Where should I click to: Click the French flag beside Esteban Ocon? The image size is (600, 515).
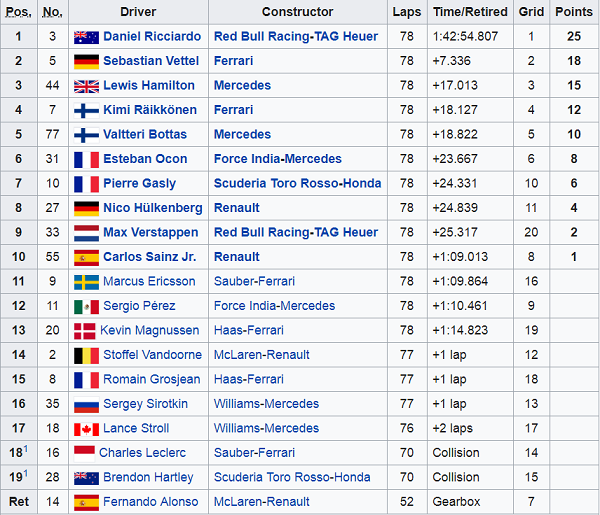[86, 160]
